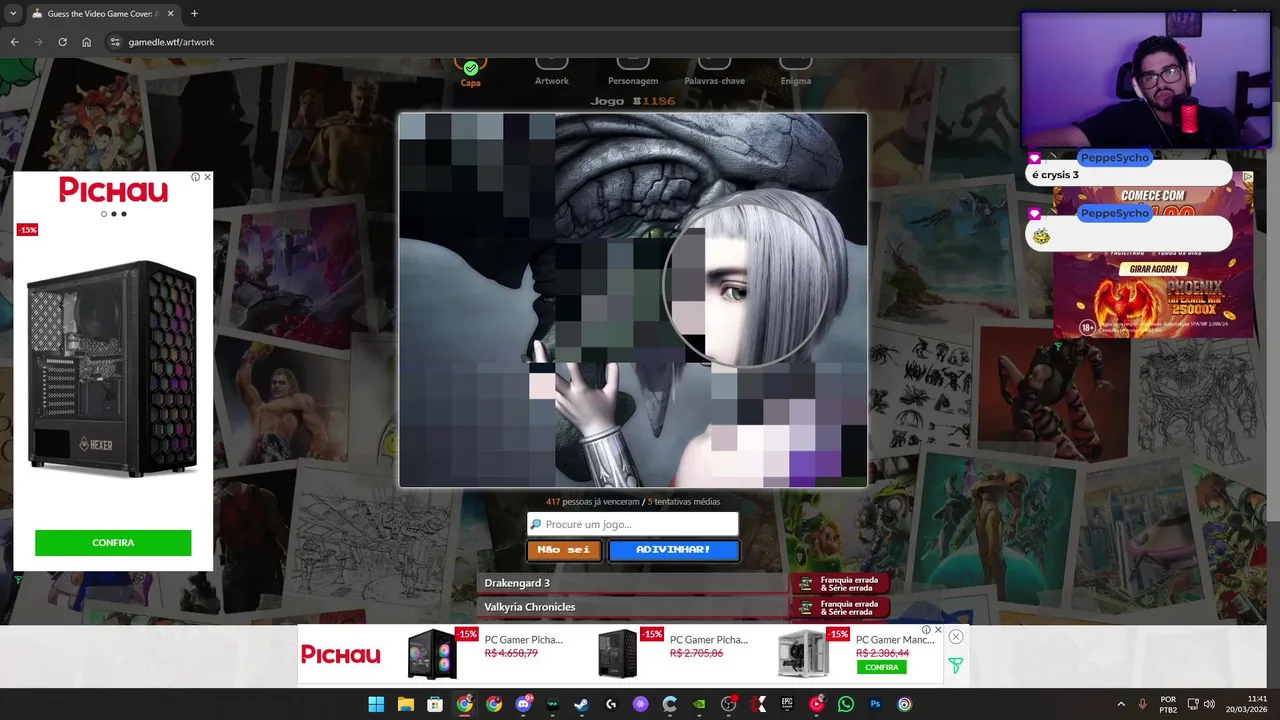Click the Hexer PC case ad image
The height and width of the screenshot is (720, 1280).
click(112, 368)
